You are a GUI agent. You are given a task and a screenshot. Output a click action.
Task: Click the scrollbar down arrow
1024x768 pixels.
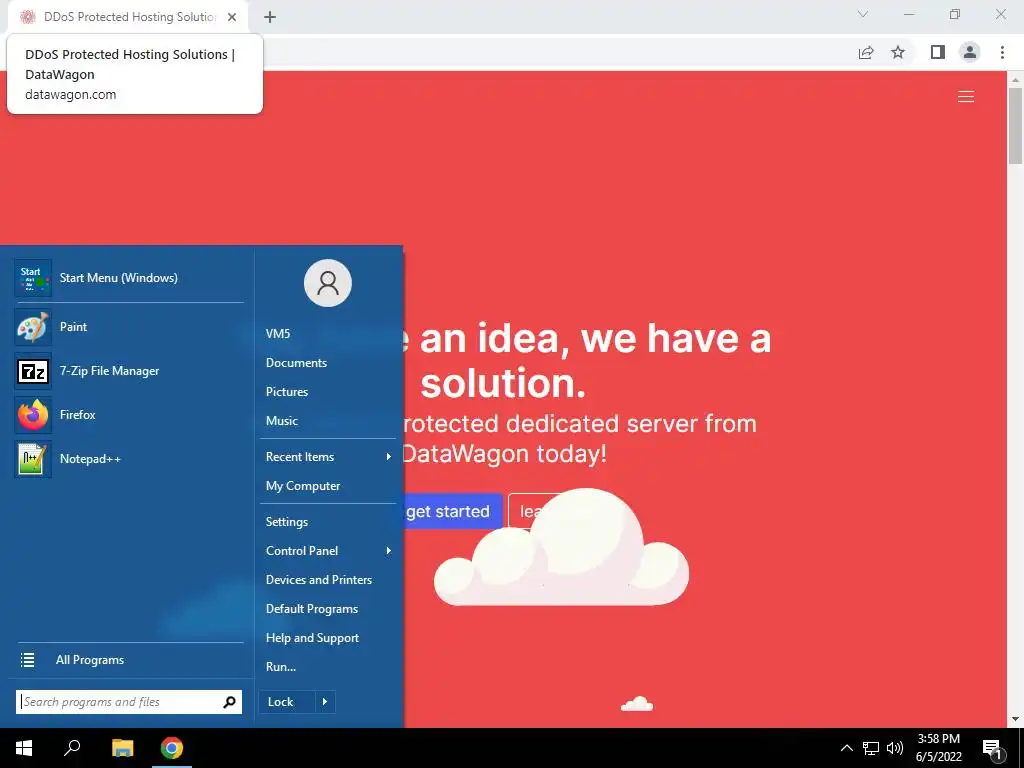(x=1016, y=720)
